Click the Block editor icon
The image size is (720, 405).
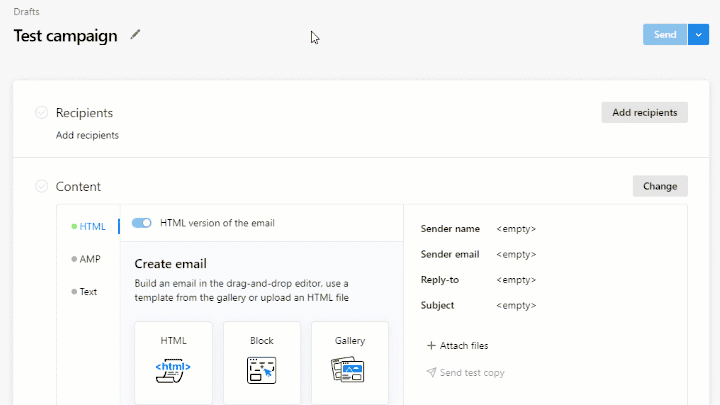[x=261, y=370]
